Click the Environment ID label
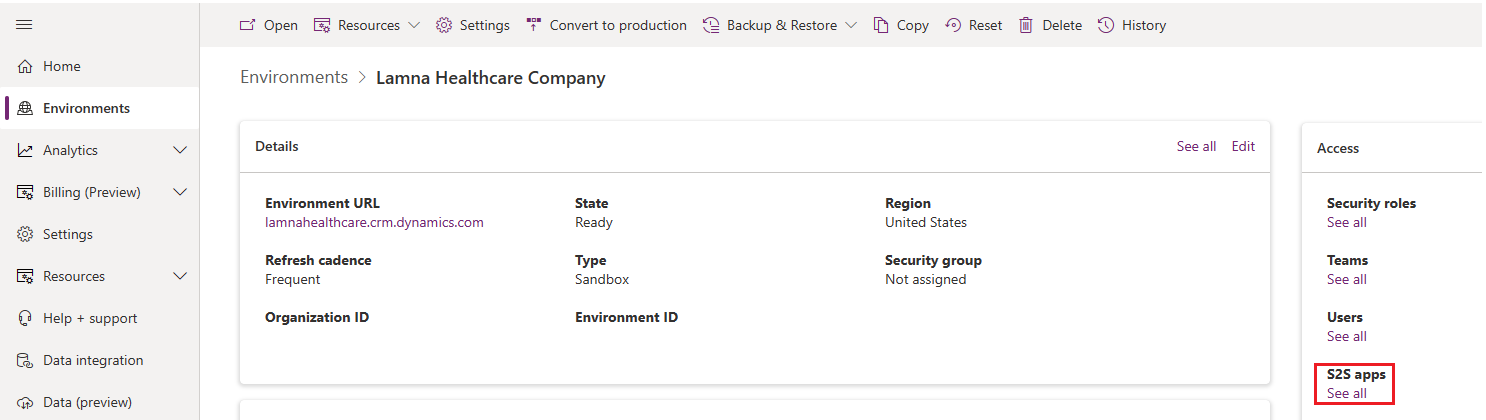The image size is (1486, 420). click(x=626, y=317)
